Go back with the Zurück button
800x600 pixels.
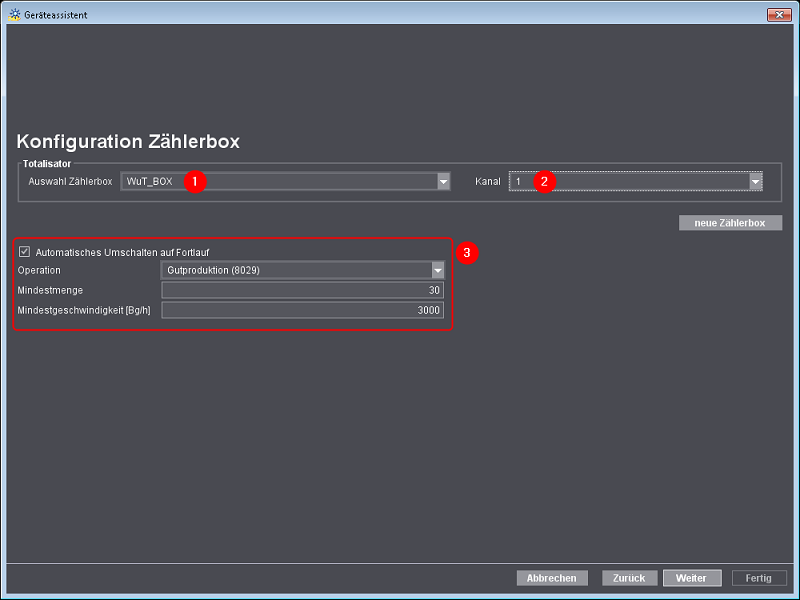[630, 578]
